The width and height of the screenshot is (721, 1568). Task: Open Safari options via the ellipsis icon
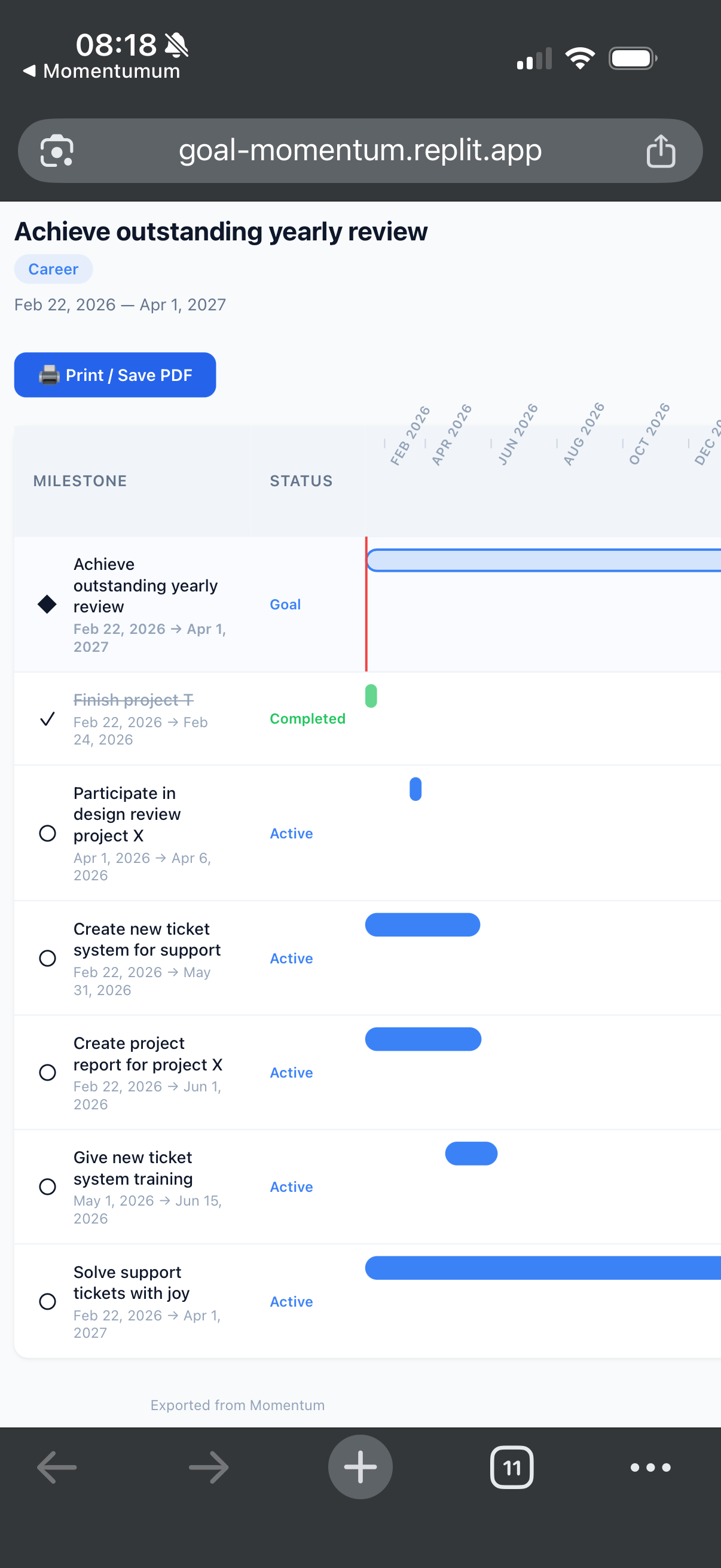[650, 1467]
